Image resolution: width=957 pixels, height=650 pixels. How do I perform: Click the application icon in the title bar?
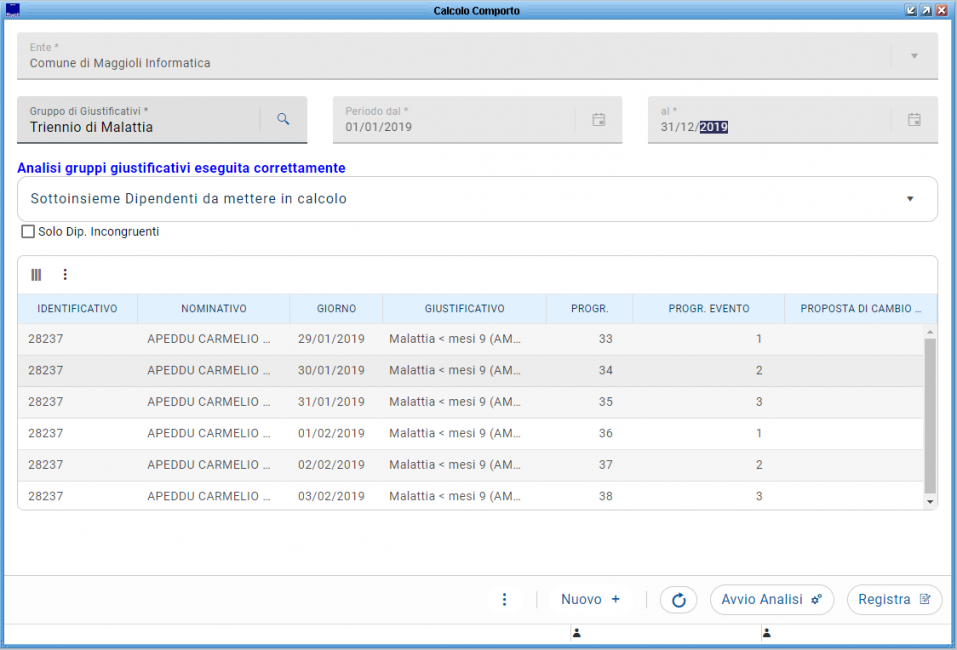(x=13, y=10)
